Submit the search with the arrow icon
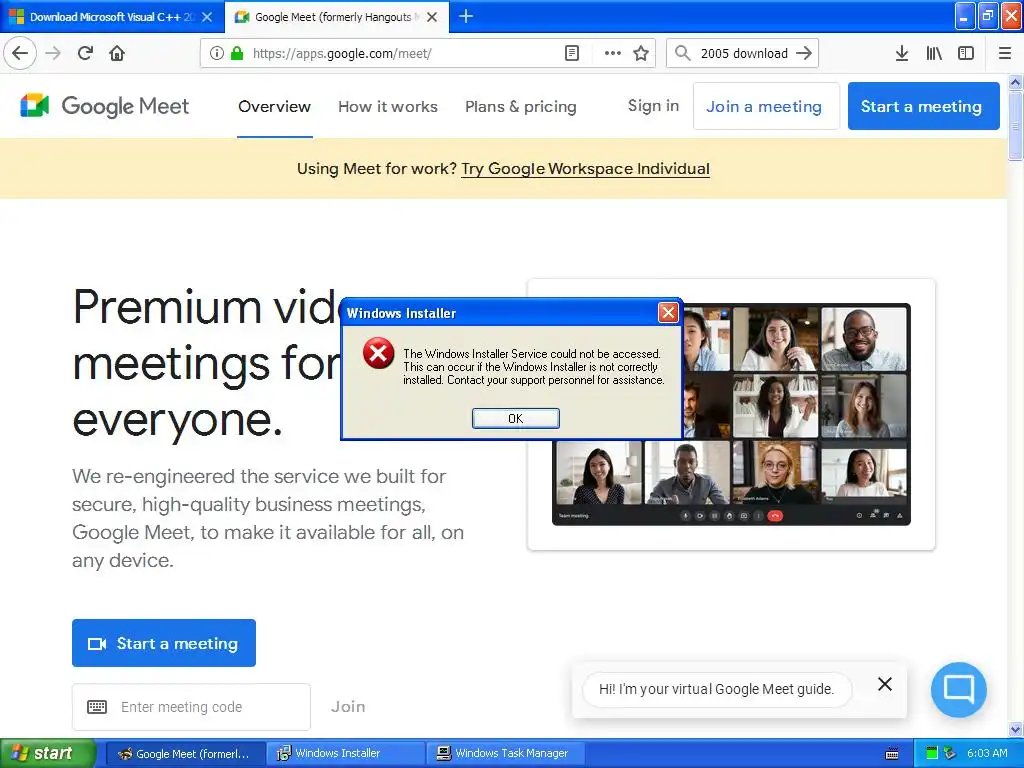This screenshot has width=1024, height=768. pos(804,53)
